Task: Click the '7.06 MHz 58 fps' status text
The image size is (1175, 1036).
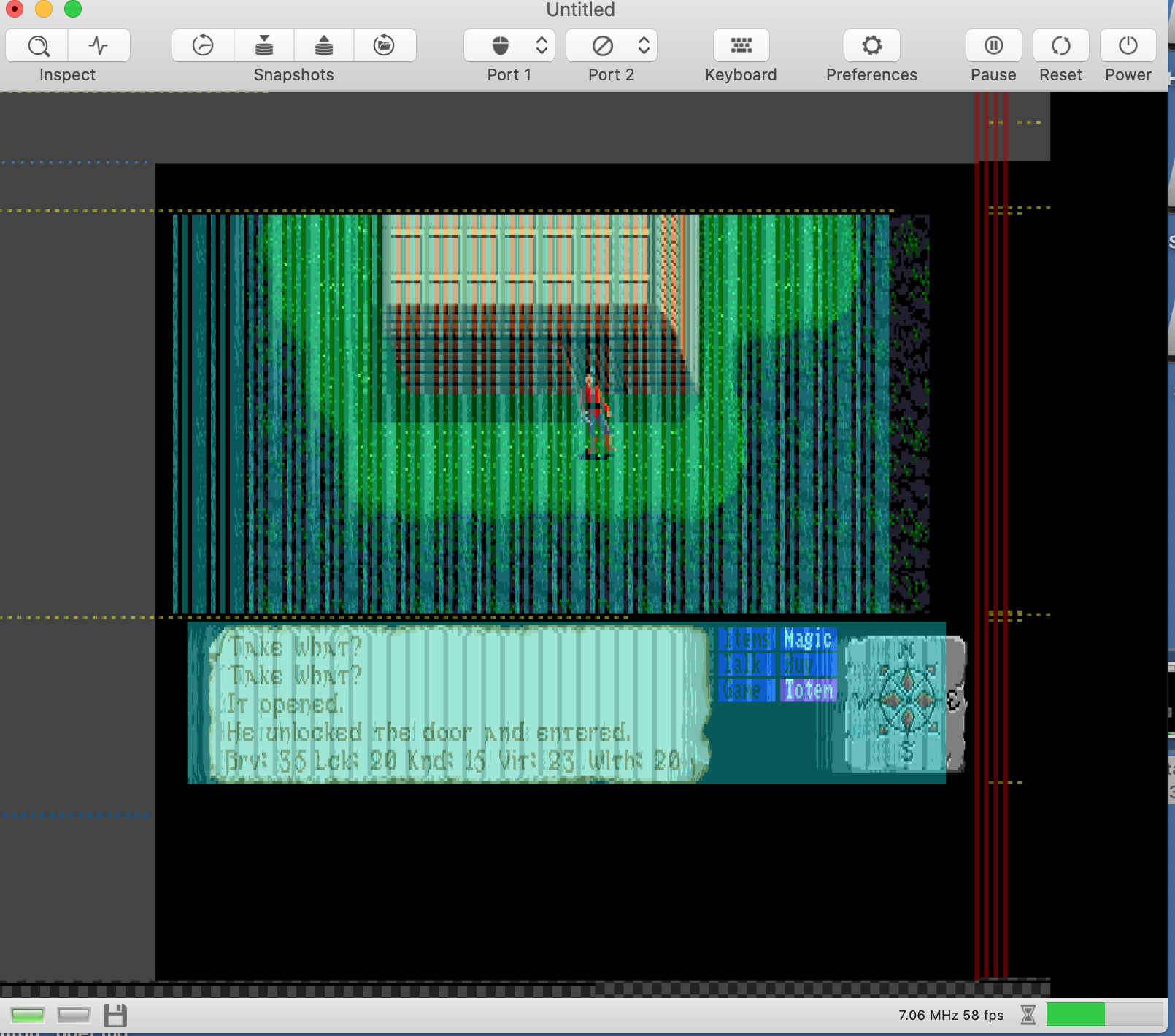Action: point(951,1015)
